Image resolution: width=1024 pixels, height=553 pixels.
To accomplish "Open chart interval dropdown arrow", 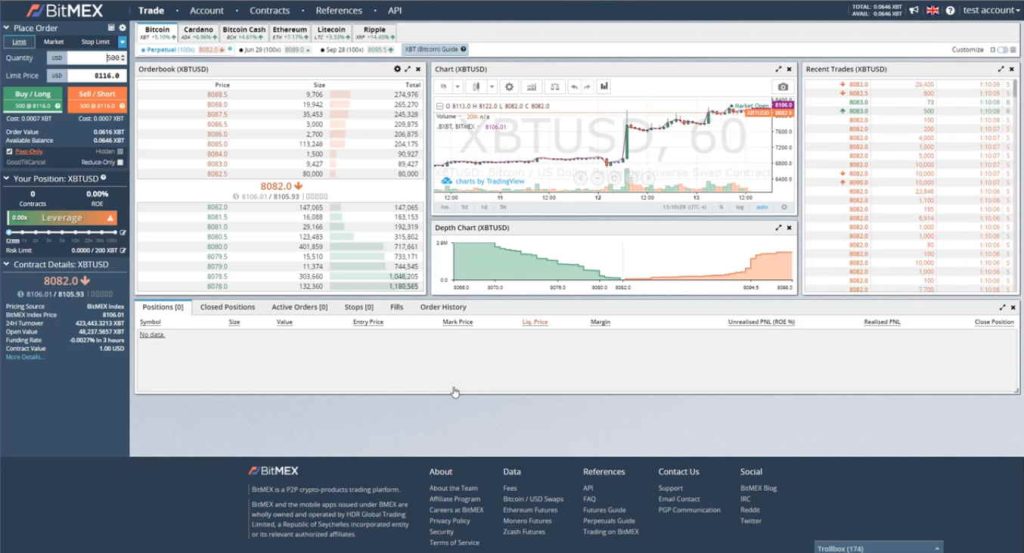I will 457,87.
